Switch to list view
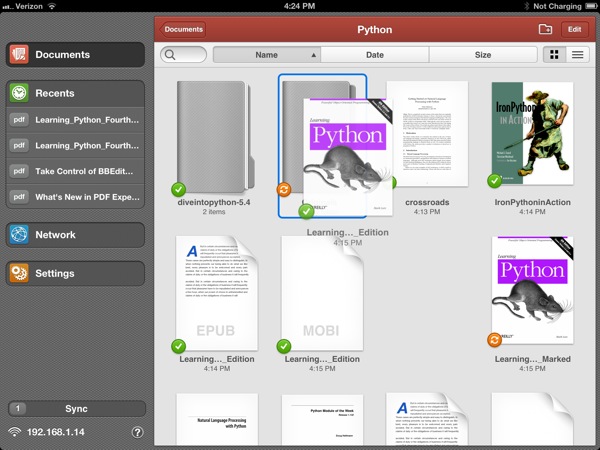 (x=577, y=55)
